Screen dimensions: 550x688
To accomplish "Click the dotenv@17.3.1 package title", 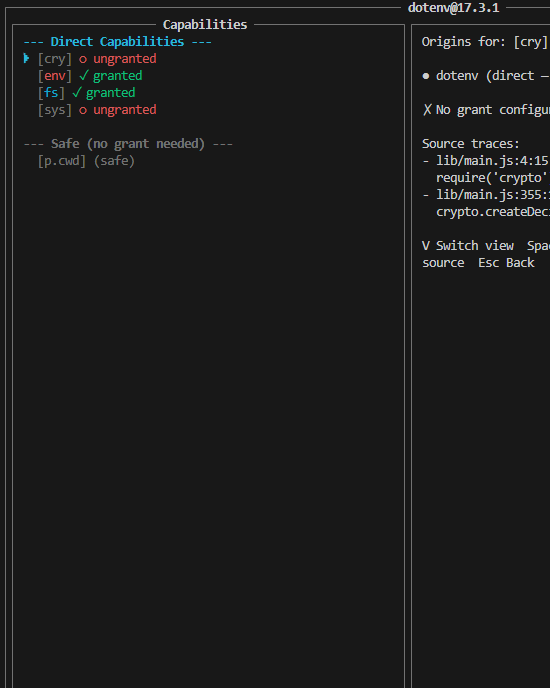I will point(453,8).
